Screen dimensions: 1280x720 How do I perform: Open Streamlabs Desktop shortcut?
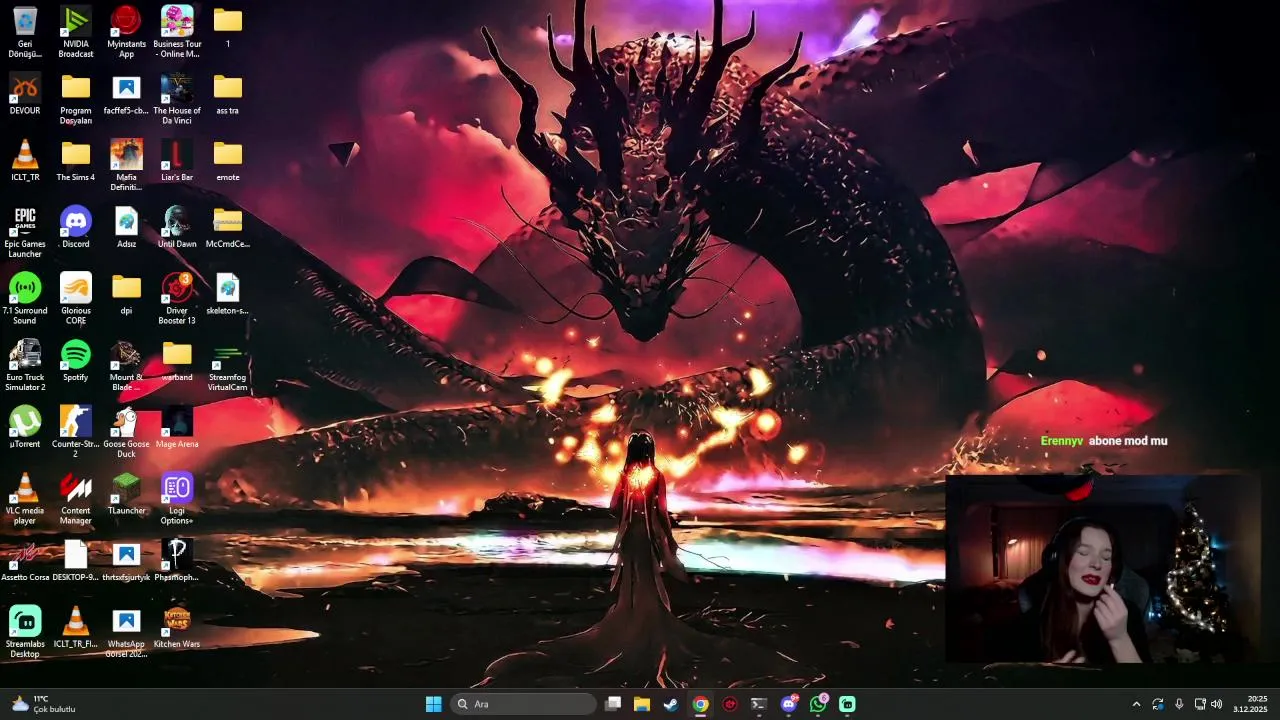pos(25,632)
